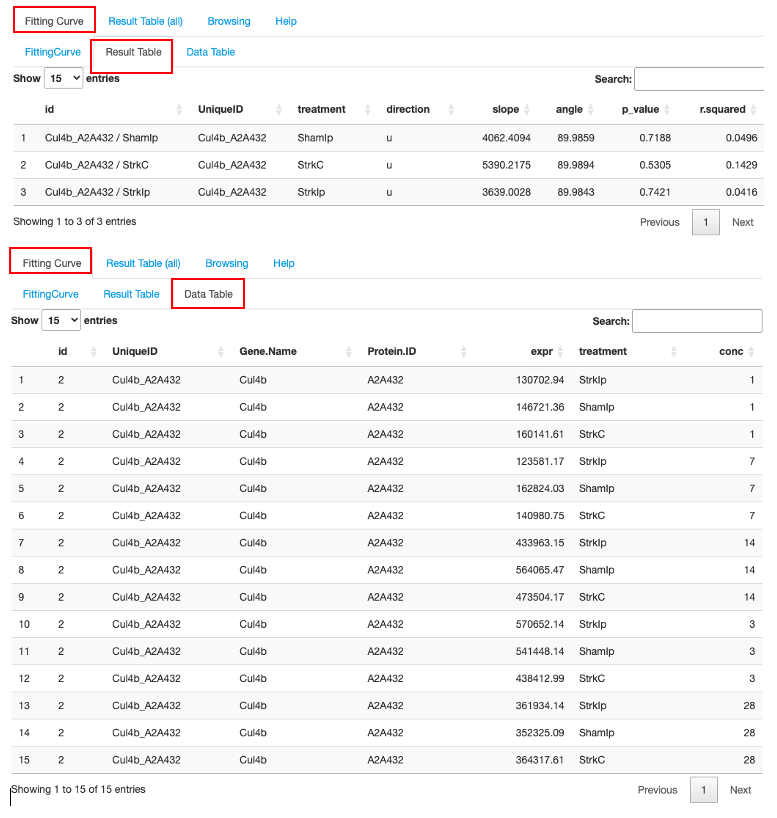This screenshot has height=818, width=777.
Task: Click Next below the 15-entry data table
Action: click(740, 789)
